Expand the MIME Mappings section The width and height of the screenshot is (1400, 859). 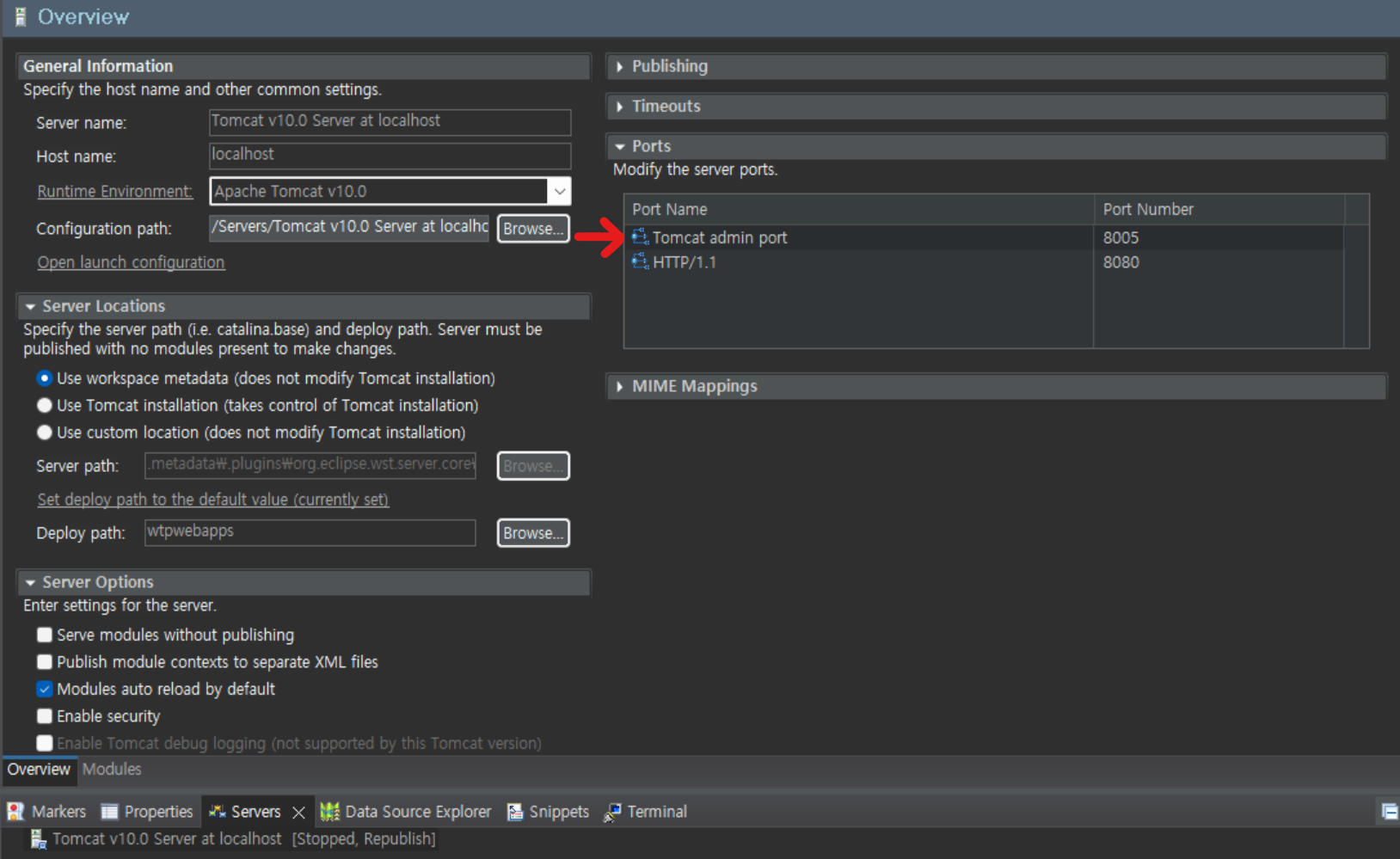(619, 387)
